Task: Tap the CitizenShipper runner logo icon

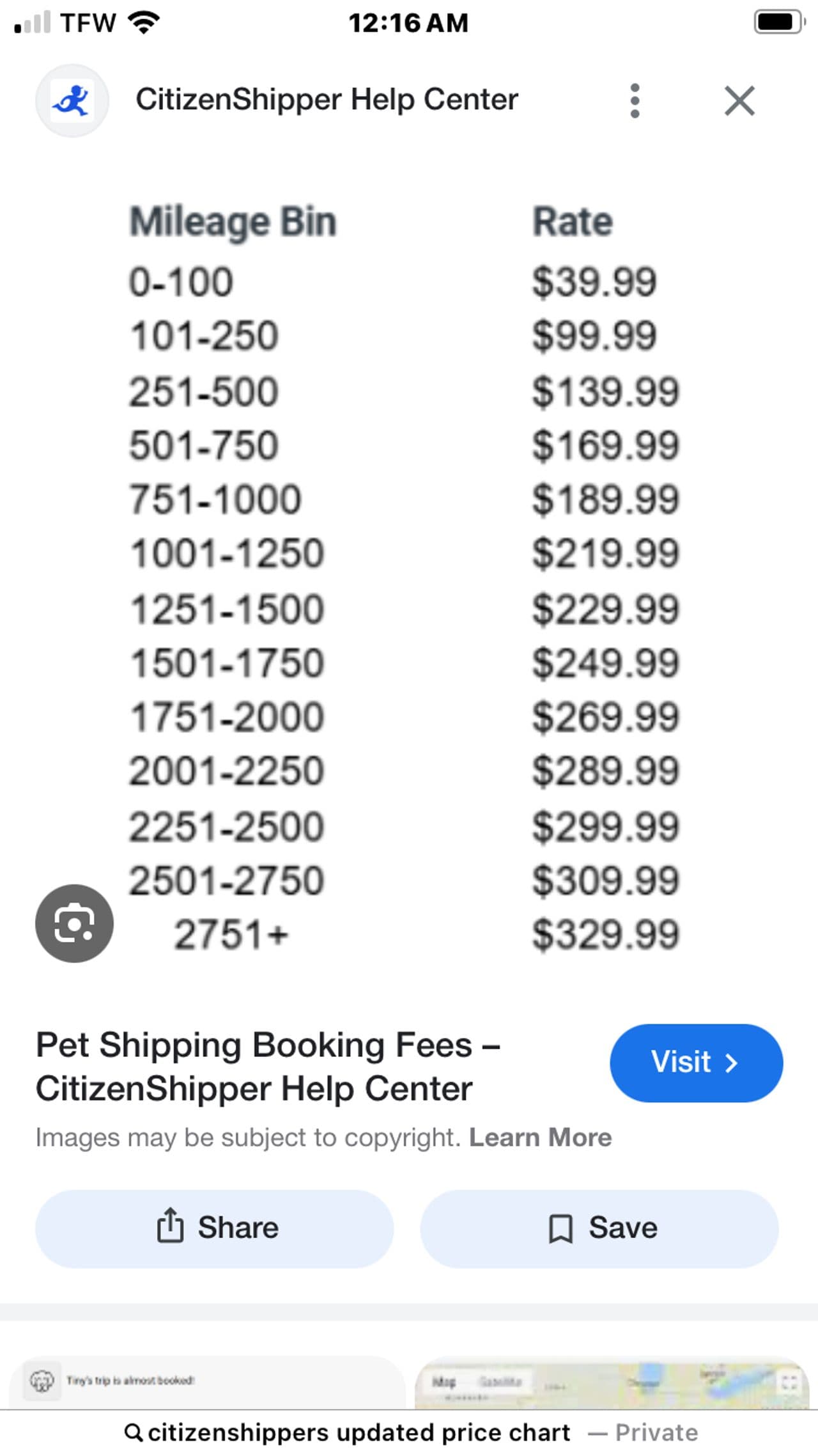Action: tap(72, 100)
